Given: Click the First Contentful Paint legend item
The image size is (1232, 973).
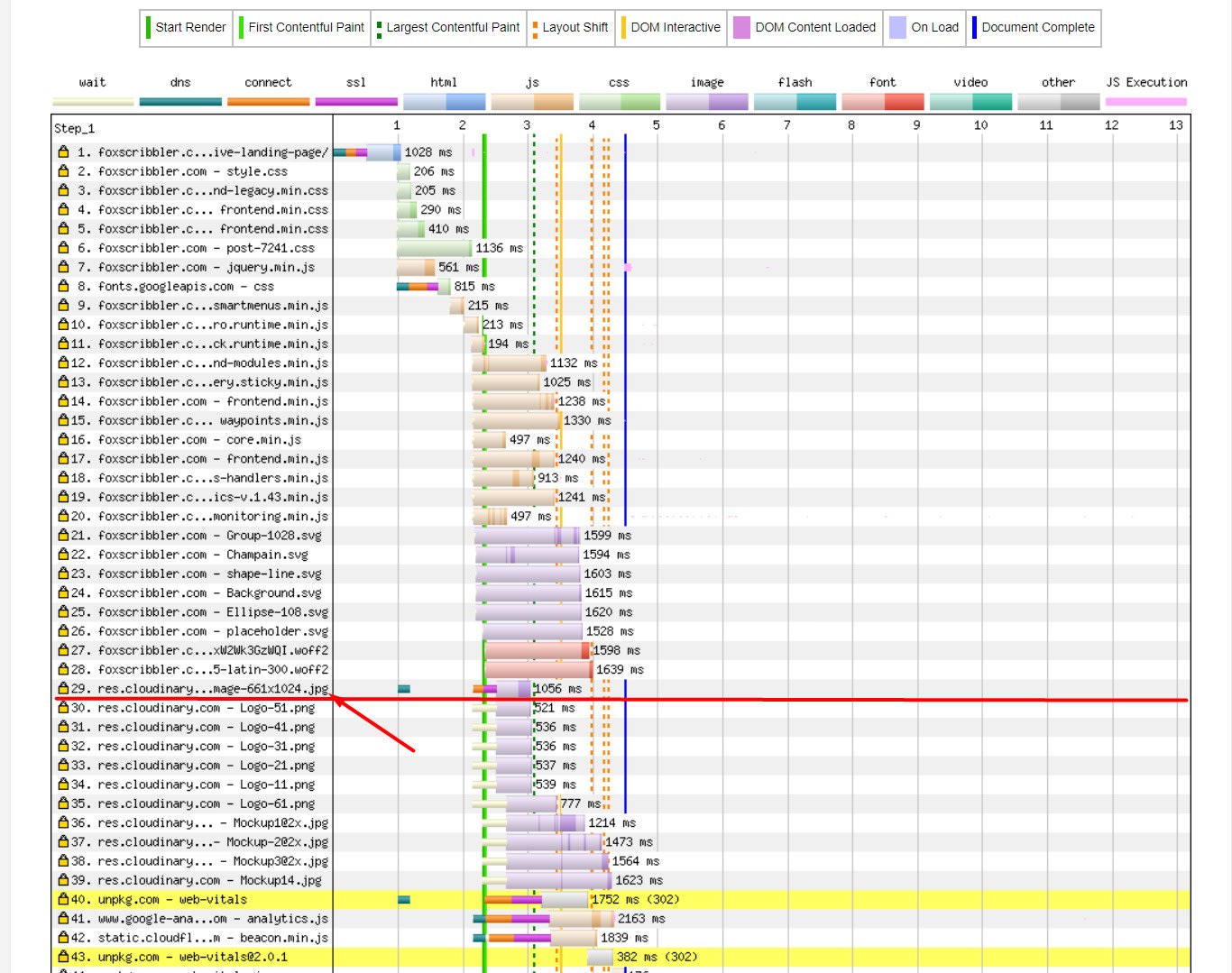Looking at the screenshot, I should 302,28.
